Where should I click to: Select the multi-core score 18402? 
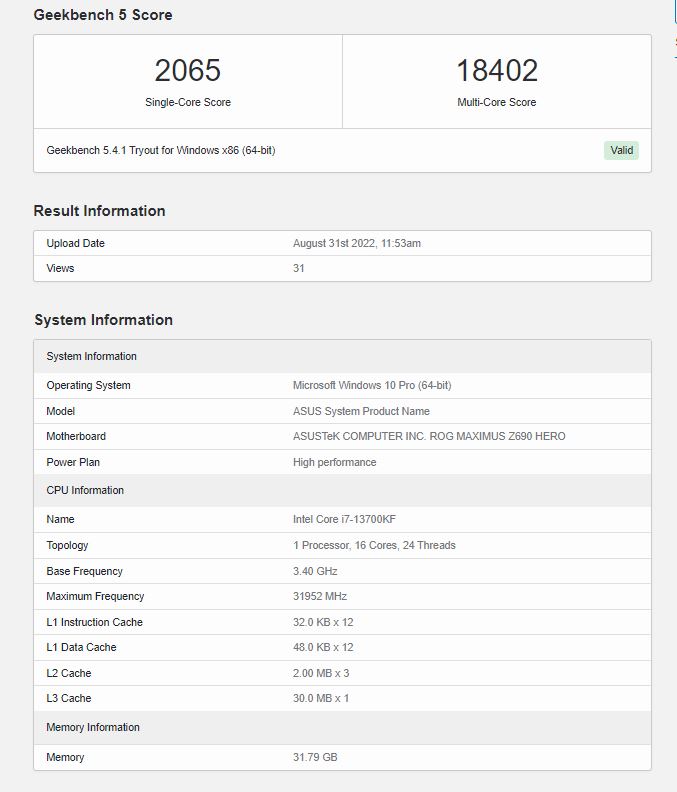tap(497, 70)
